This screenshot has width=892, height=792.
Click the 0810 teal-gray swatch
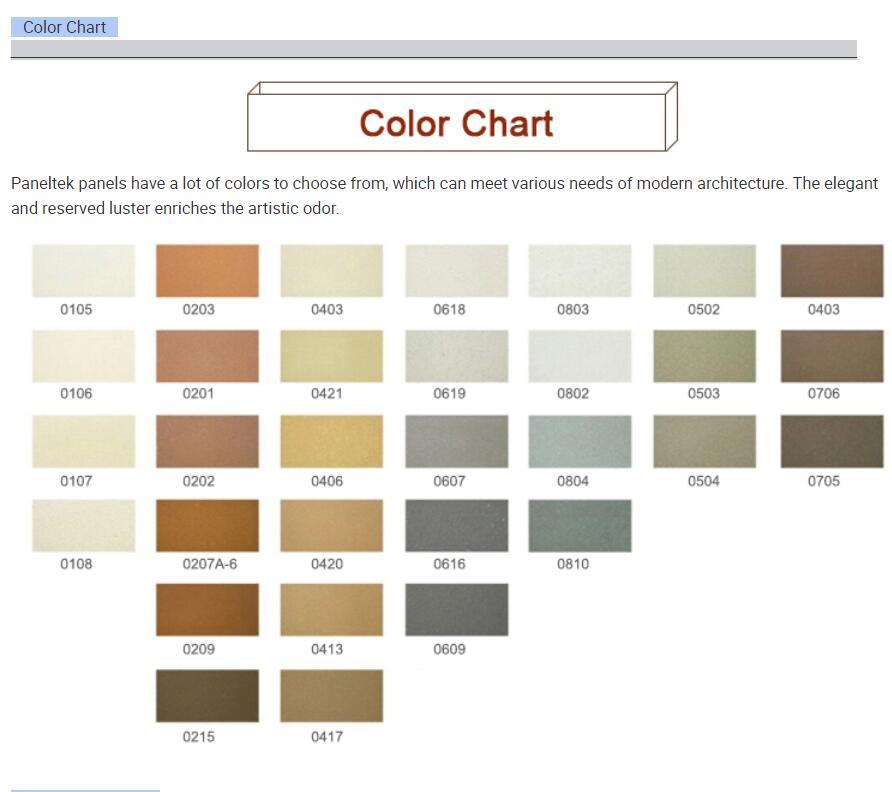coord(580,526)
